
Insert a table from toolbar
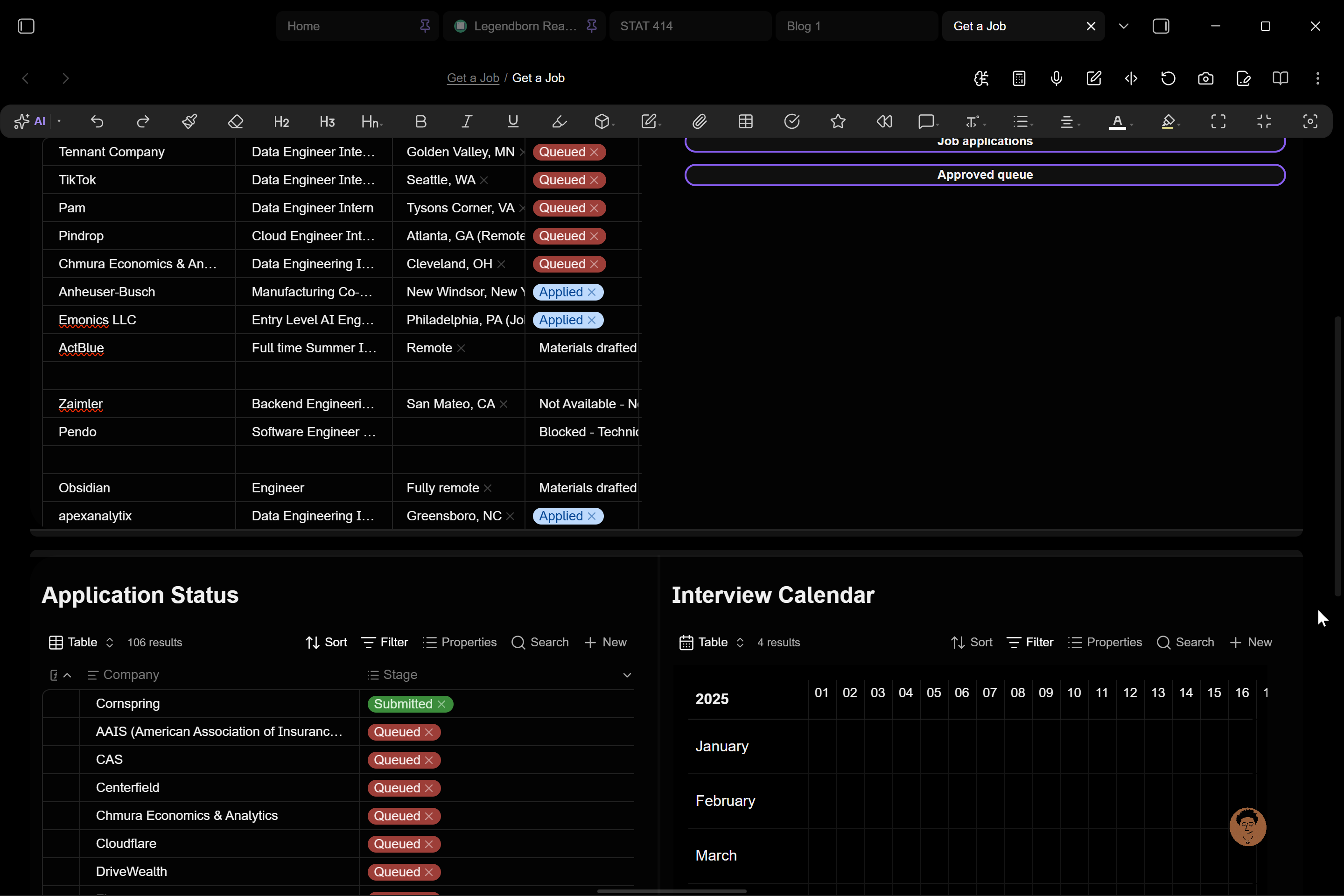pyautogui.click(x=745, y=121)
